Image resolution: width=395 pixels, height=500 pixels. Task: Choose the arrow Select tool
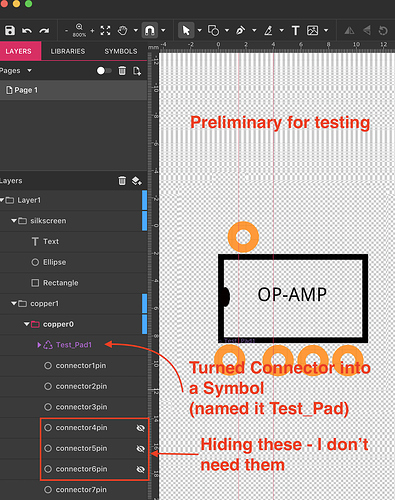click(186, 31)
